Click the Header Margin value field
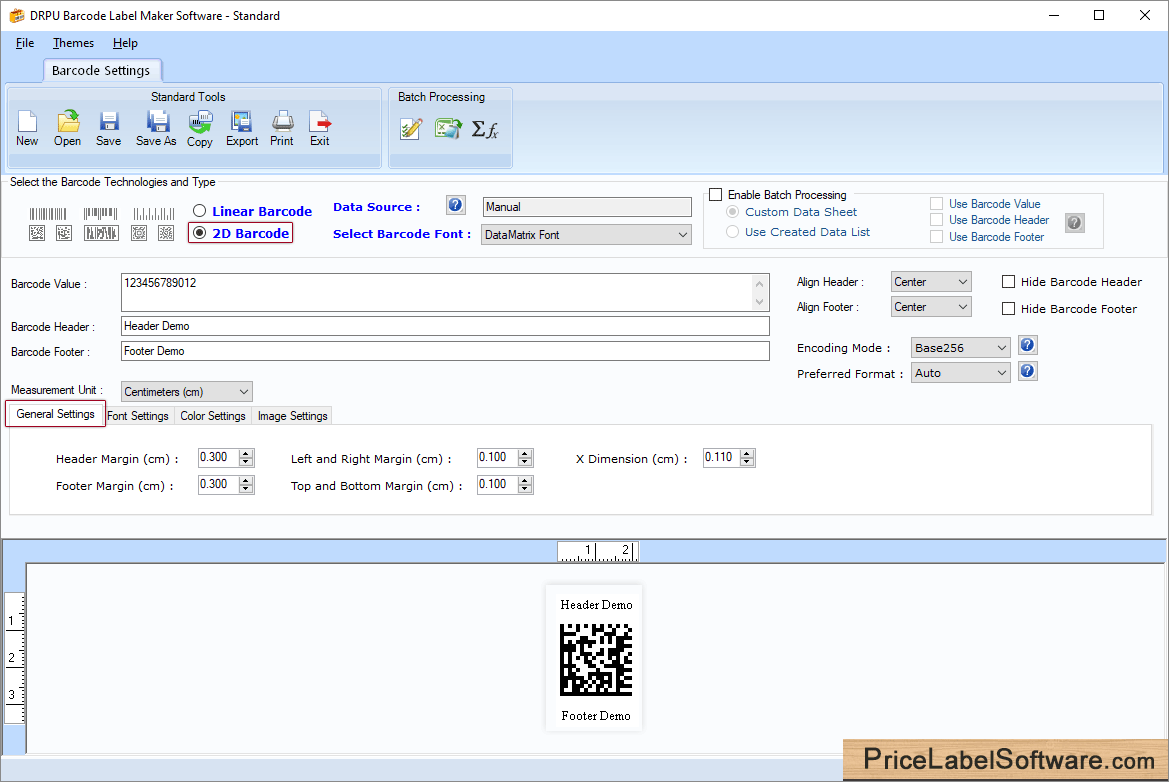The image size is (1169, 782). tap(218, 458)
